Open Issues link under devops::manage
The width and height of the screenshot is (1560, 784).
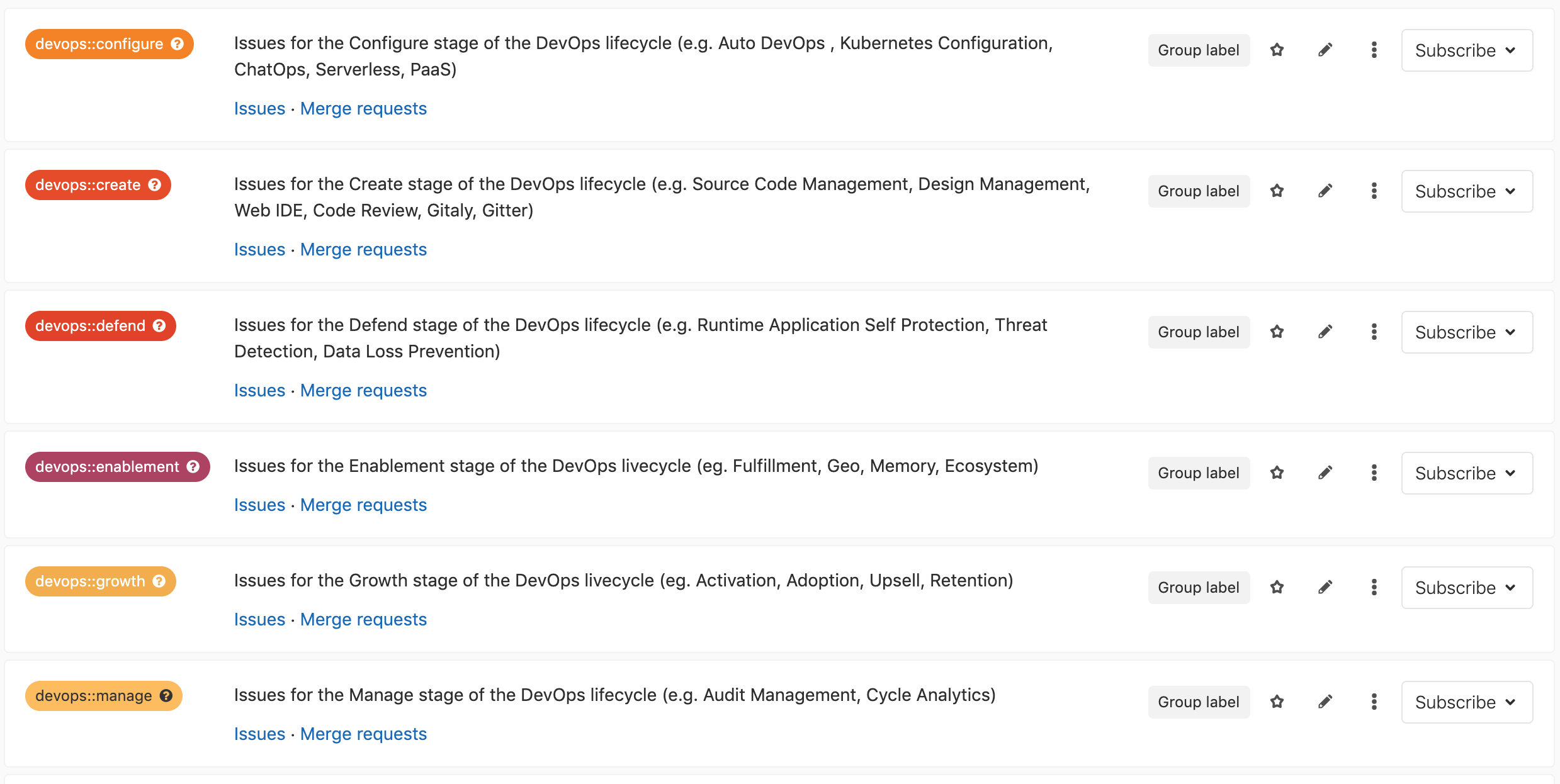(x=259, y=734)
